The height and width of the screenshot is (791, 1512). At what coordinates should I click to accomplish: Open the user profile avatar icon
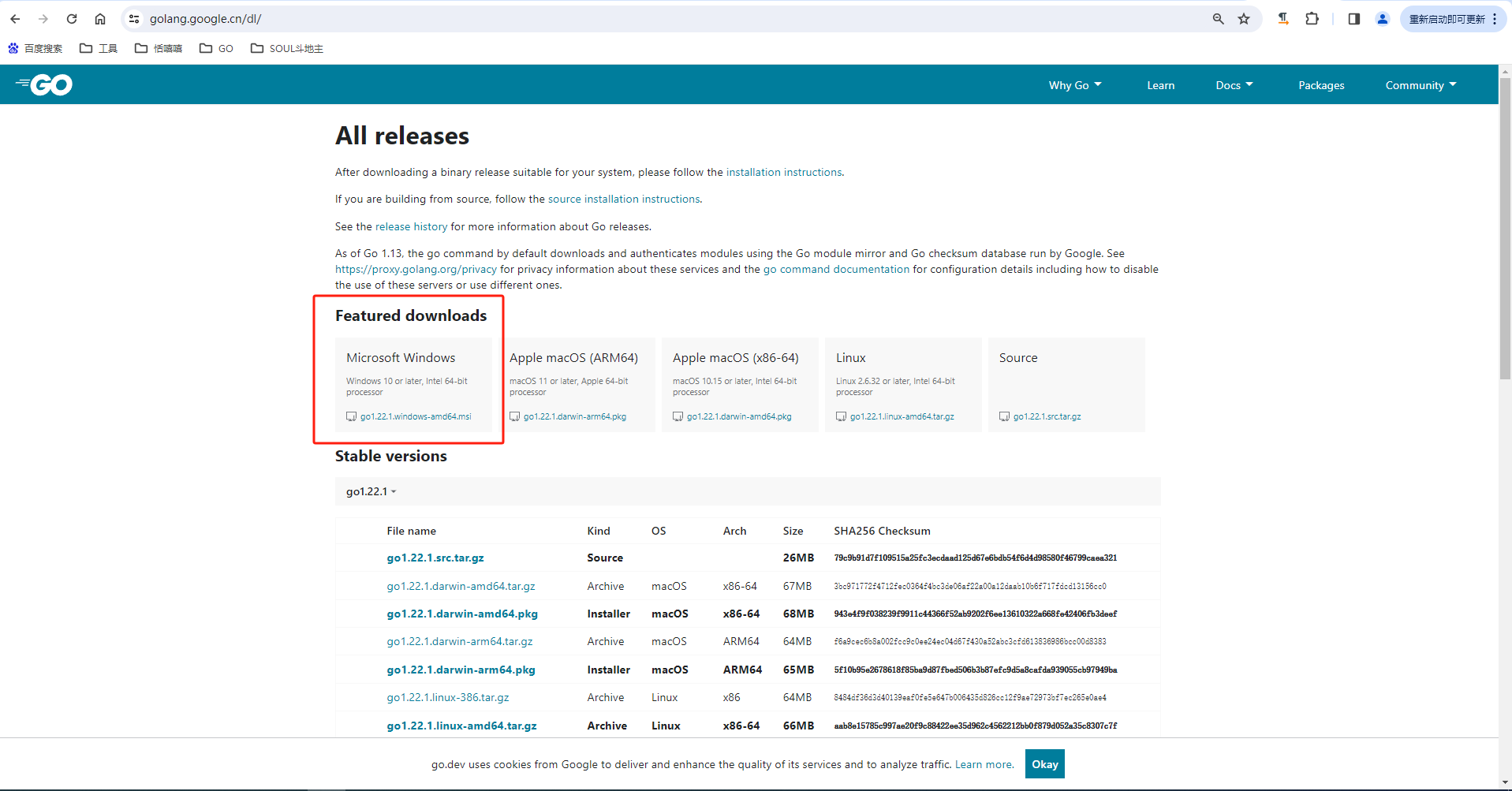pyautogui.click(x=1382, y=19)
